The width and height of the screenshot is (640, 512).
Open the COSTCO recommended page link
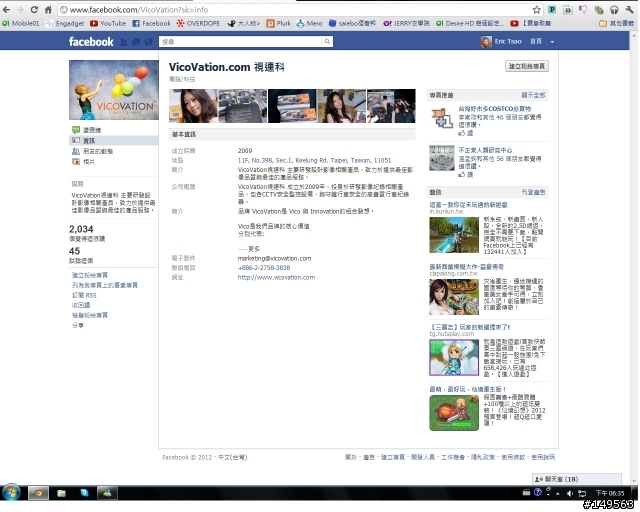pos(494,109)
